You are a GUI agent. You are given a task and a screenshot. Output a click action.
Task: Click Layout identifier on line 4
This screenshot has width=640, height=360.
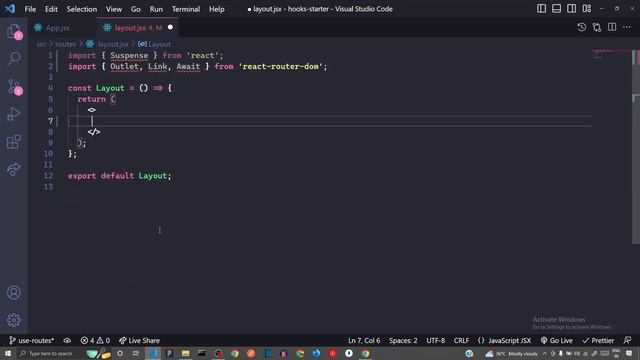pos(110,88)
